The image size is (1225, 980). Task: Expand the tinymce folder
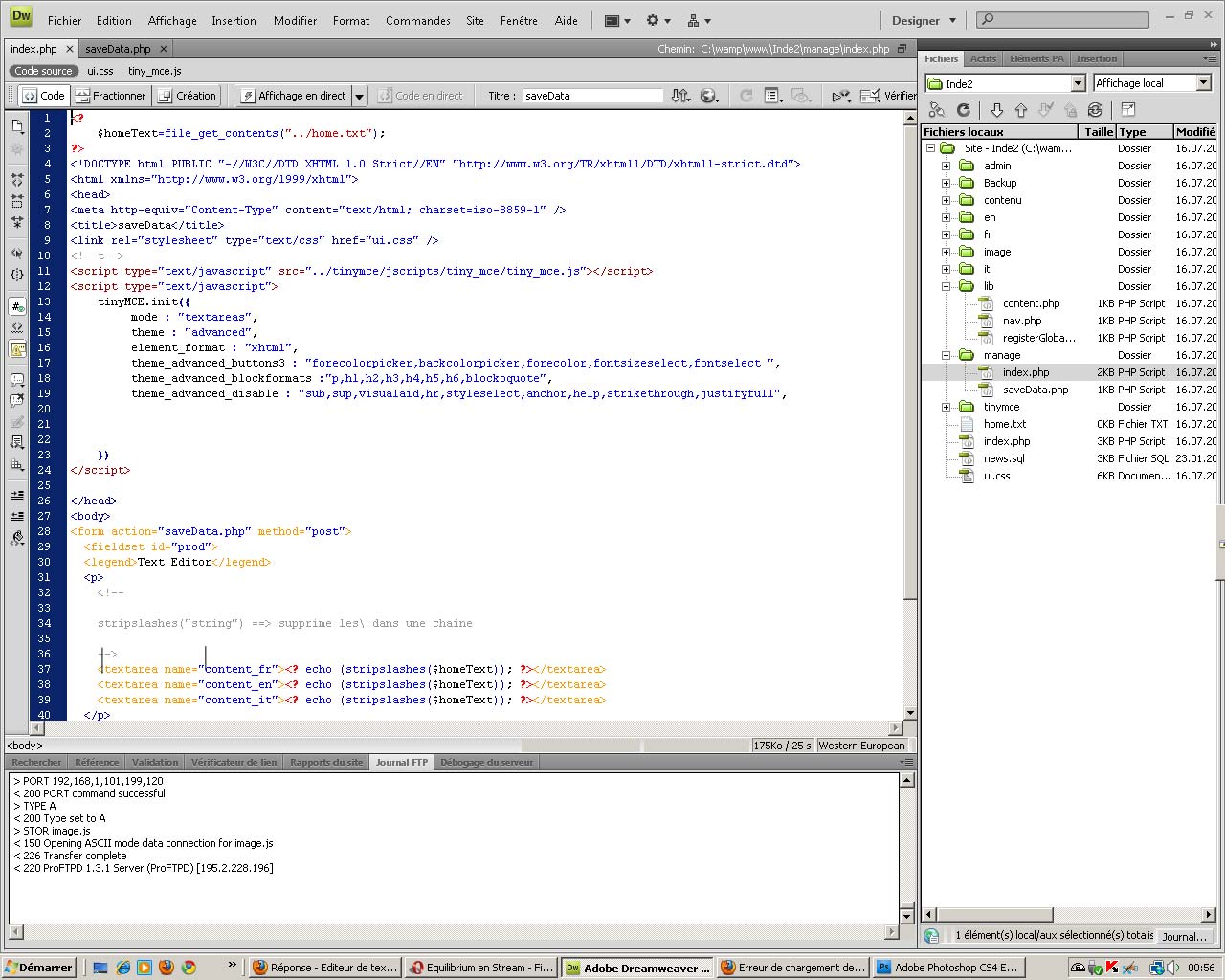[x=946, y=407]
